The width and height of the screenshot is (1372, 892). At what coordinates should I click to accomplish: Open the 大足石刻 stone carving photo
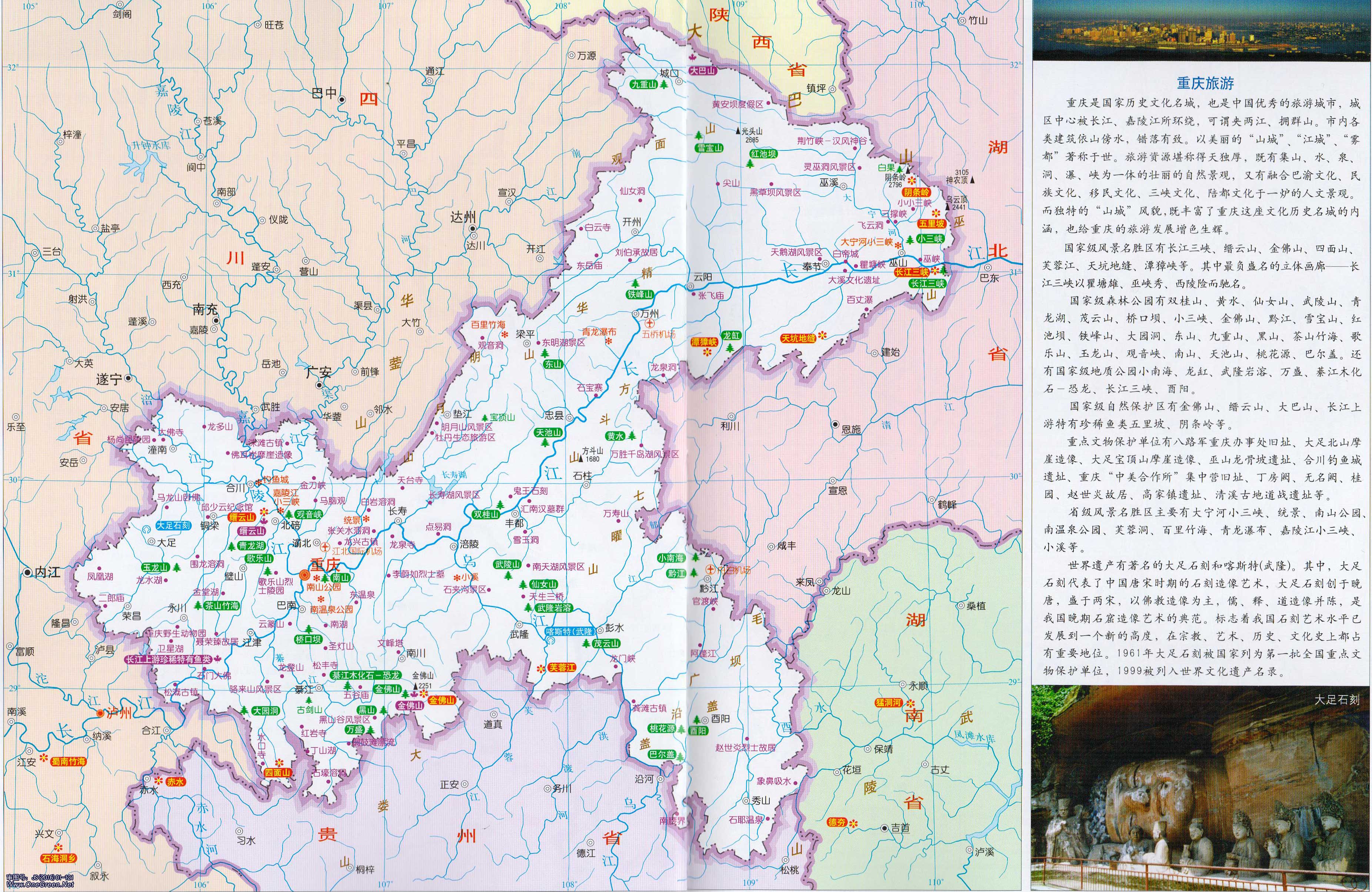1201,788
